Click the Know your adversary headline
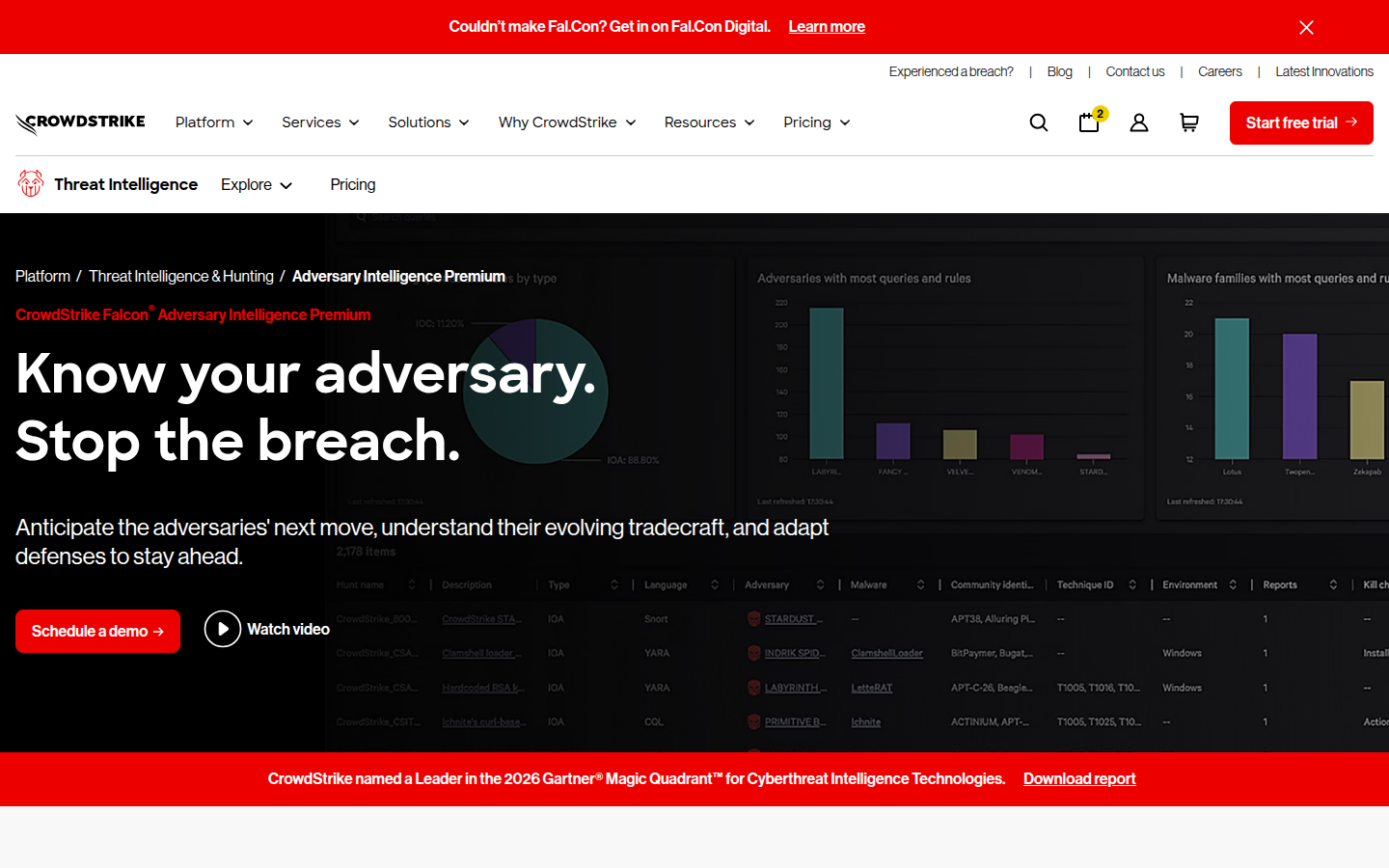This screenshot has height=868, width=1389. 306,406
